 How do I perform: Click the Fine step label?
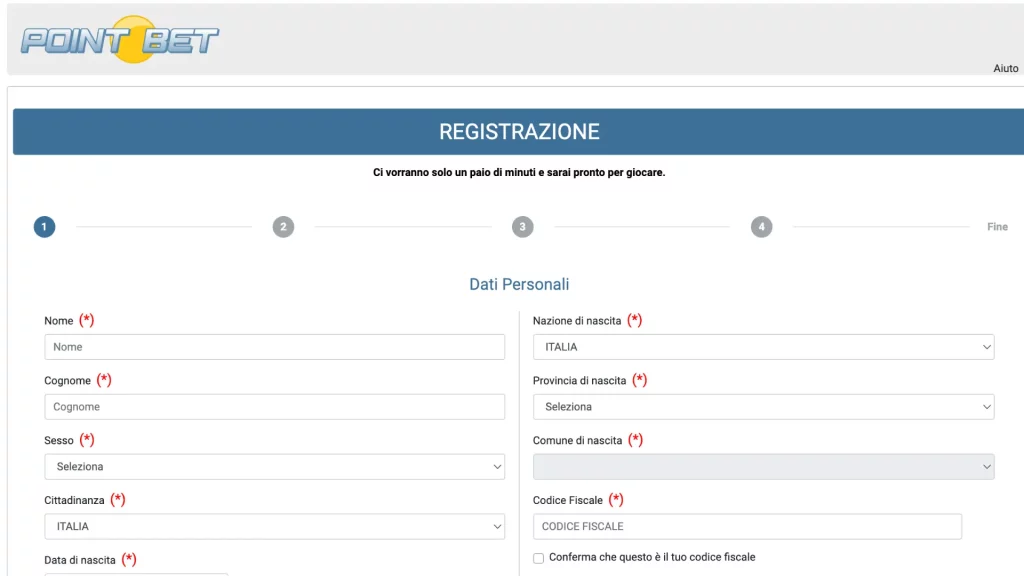click(x=997, y=227)
